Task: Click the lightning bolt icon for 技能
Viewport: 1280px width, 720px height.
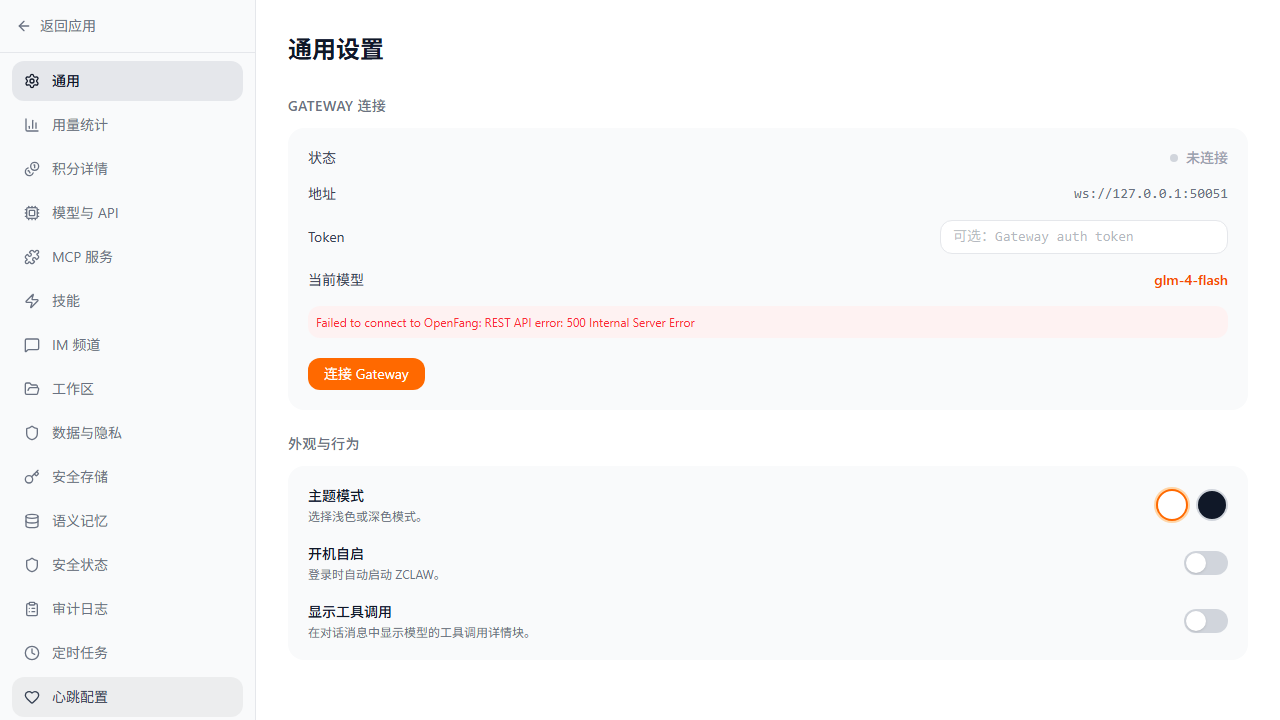Action: tap(32, 301)
